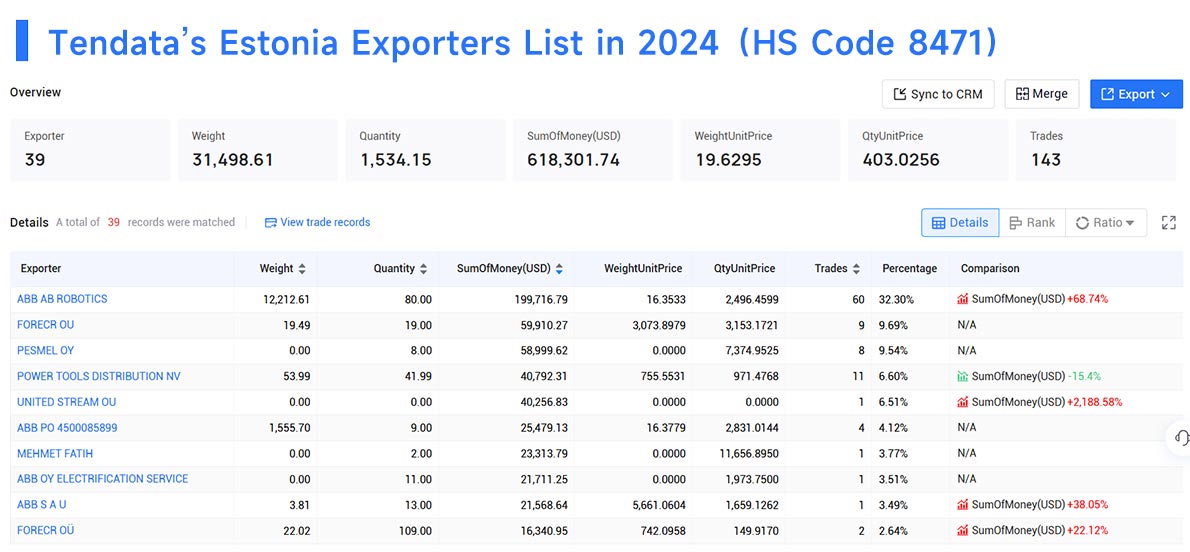The height and width of the screenshot is (552, 1190).
Task: Click the Merge button
Action: 1042,94
